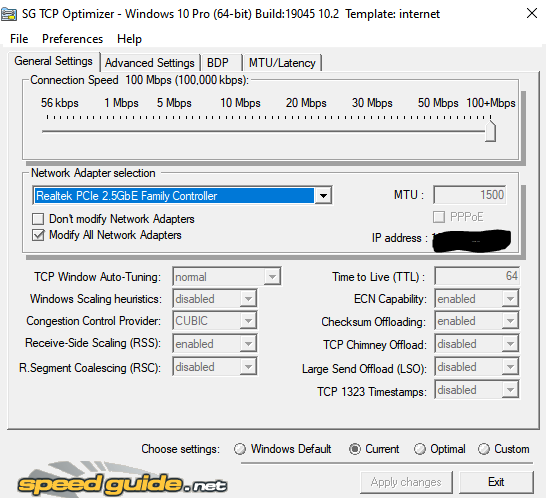Switch to the MTU/Latency tab

point(282,63)
